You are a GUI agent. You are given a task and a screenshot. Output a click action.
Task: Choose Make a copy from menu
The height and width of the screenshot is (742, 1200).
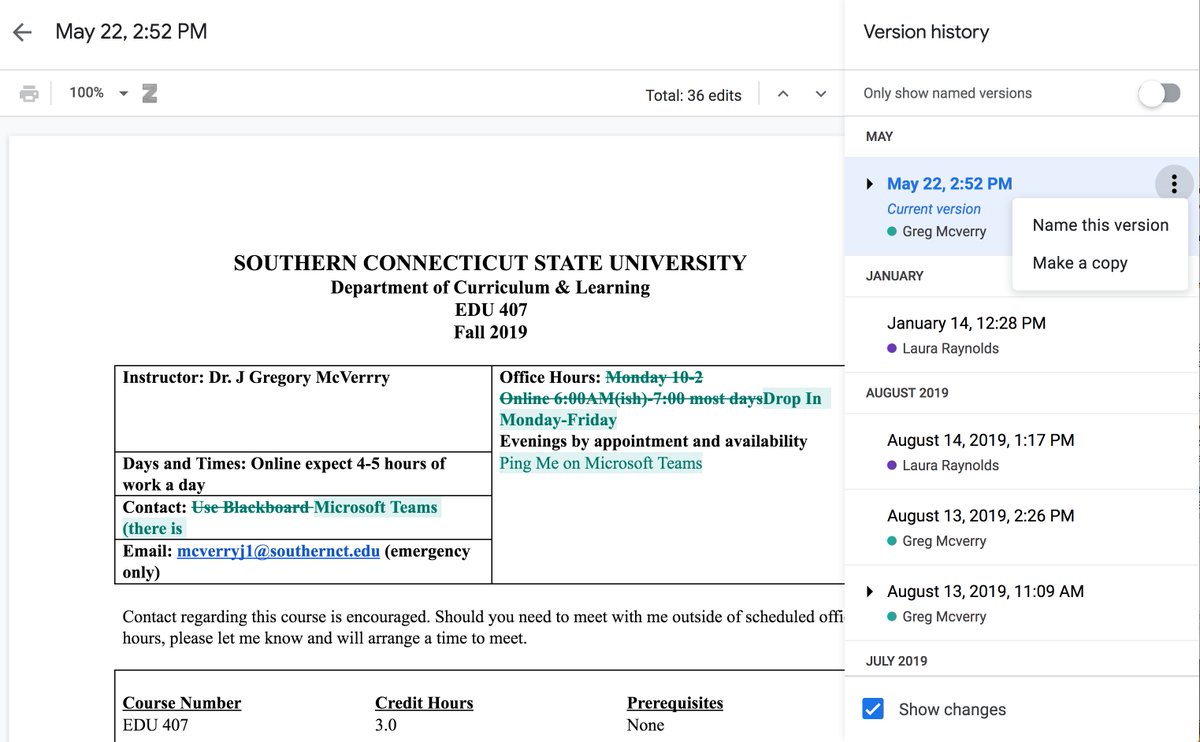click(x=1080, y=263)
